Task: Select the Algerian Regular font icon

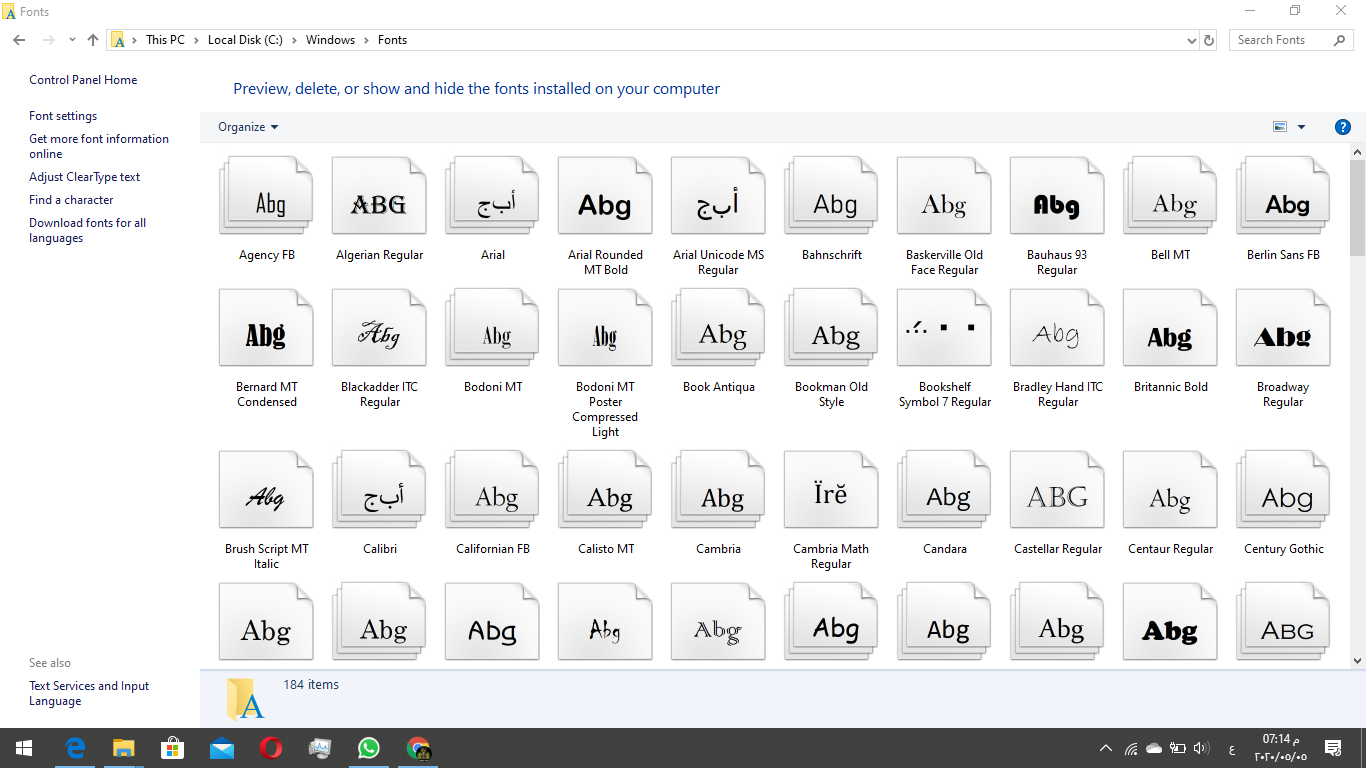Action: [x=380, y=197]
